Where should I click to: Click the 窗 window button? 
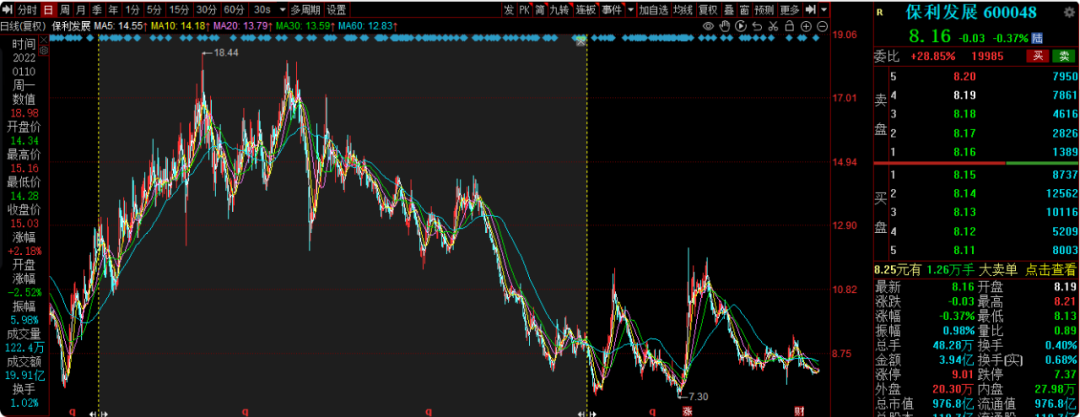pos(745,10)
